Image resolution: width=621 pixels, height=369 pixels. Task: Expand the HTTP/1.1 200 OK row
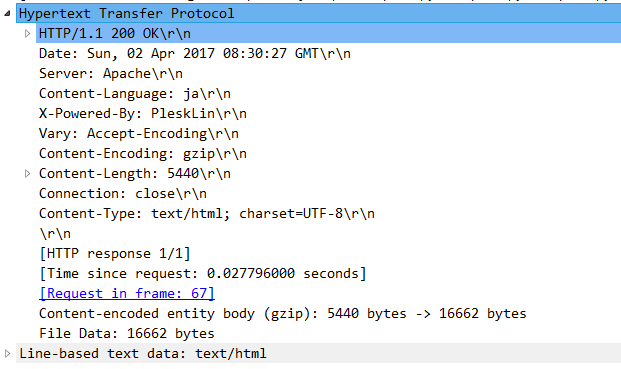27,34
